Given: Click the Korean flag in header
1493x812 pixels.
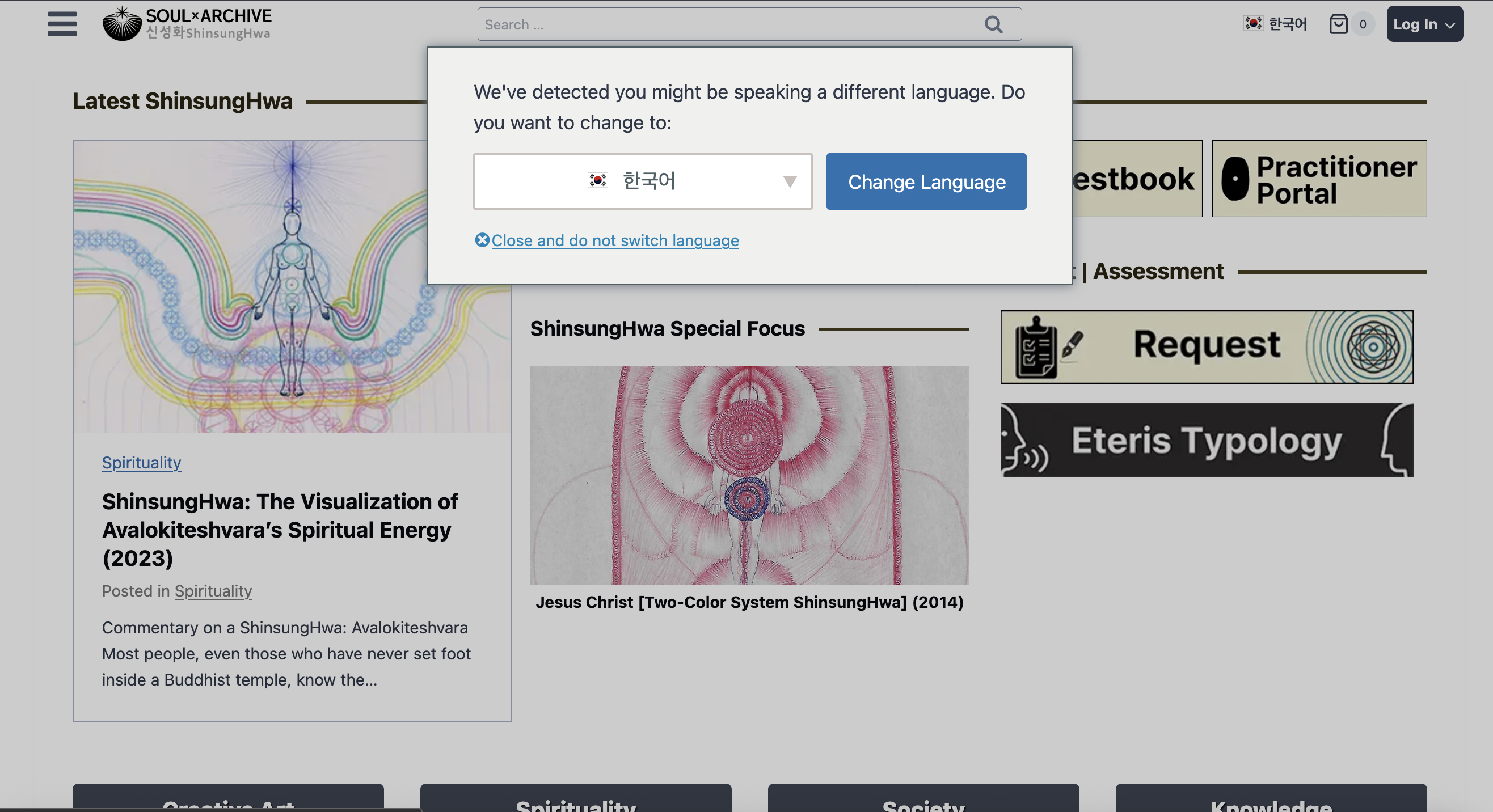Looking at the screenshot, I should (x=1252, y=24).
